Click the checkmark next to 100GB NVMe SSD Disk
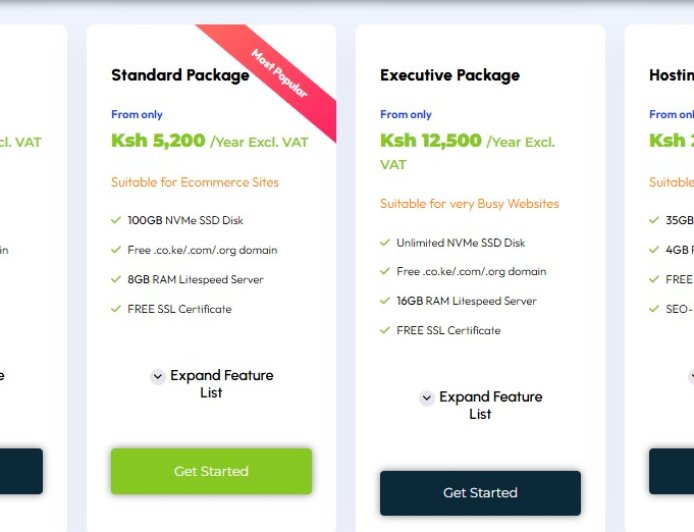Viewport: 694px width, 532px height. pos(117,220)
